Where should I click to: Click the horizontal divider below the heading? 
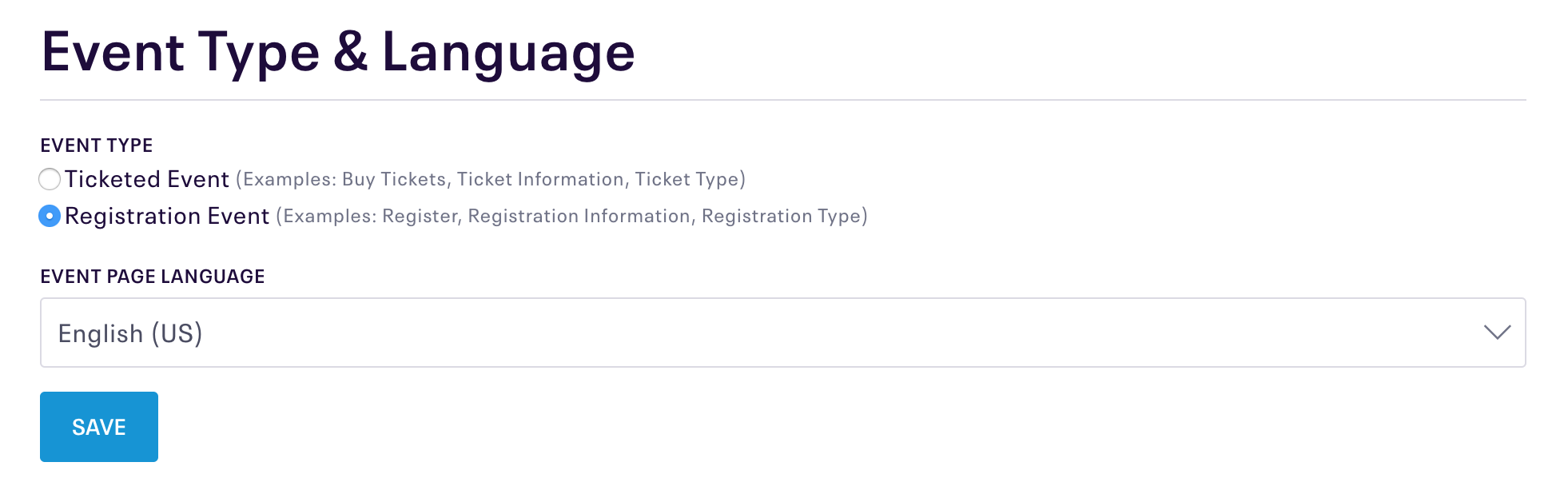pos(783,100)
